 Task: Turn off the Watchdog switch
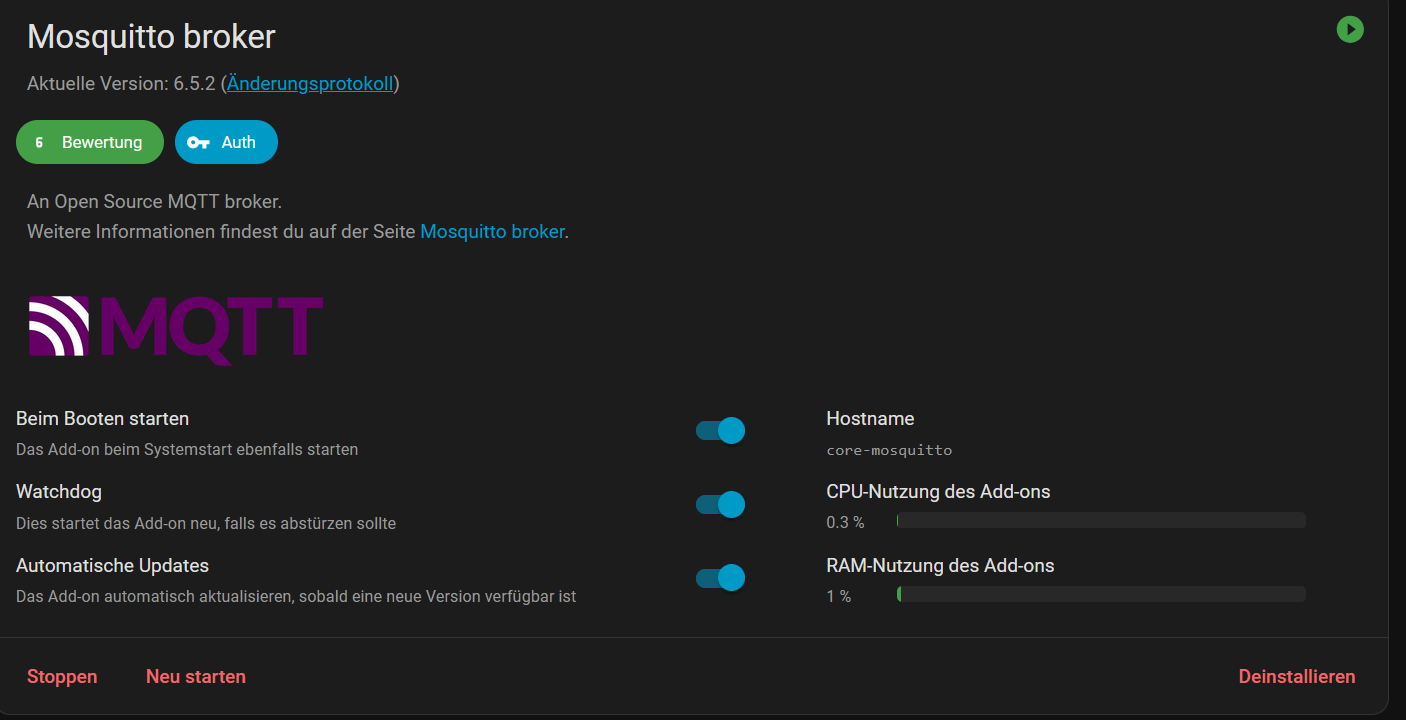click(720, 504)
